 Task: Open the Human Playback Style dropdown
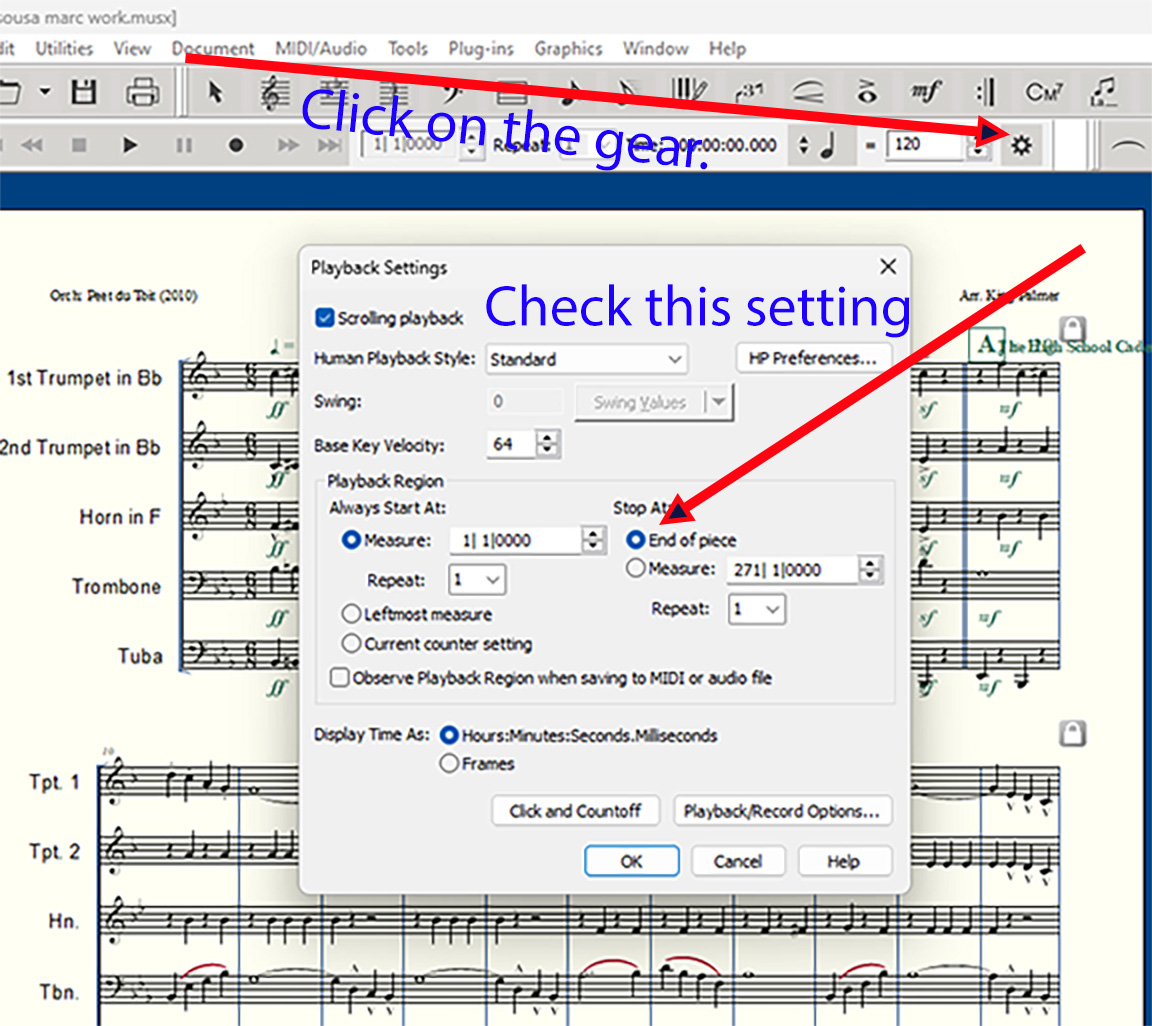(x=586, y=359)
